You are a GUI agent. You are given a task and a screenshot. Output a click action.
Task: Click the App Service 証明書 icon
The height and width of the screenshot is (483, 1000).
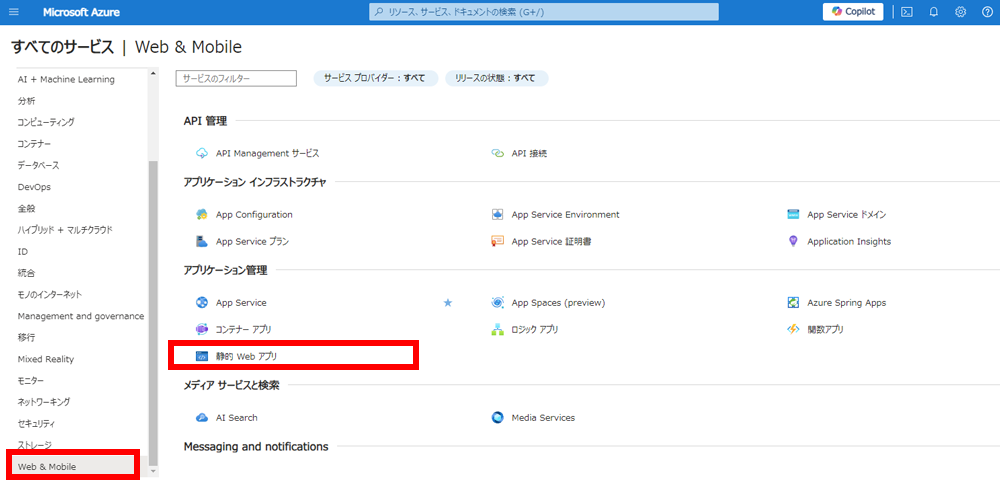(x=497, y=242)
